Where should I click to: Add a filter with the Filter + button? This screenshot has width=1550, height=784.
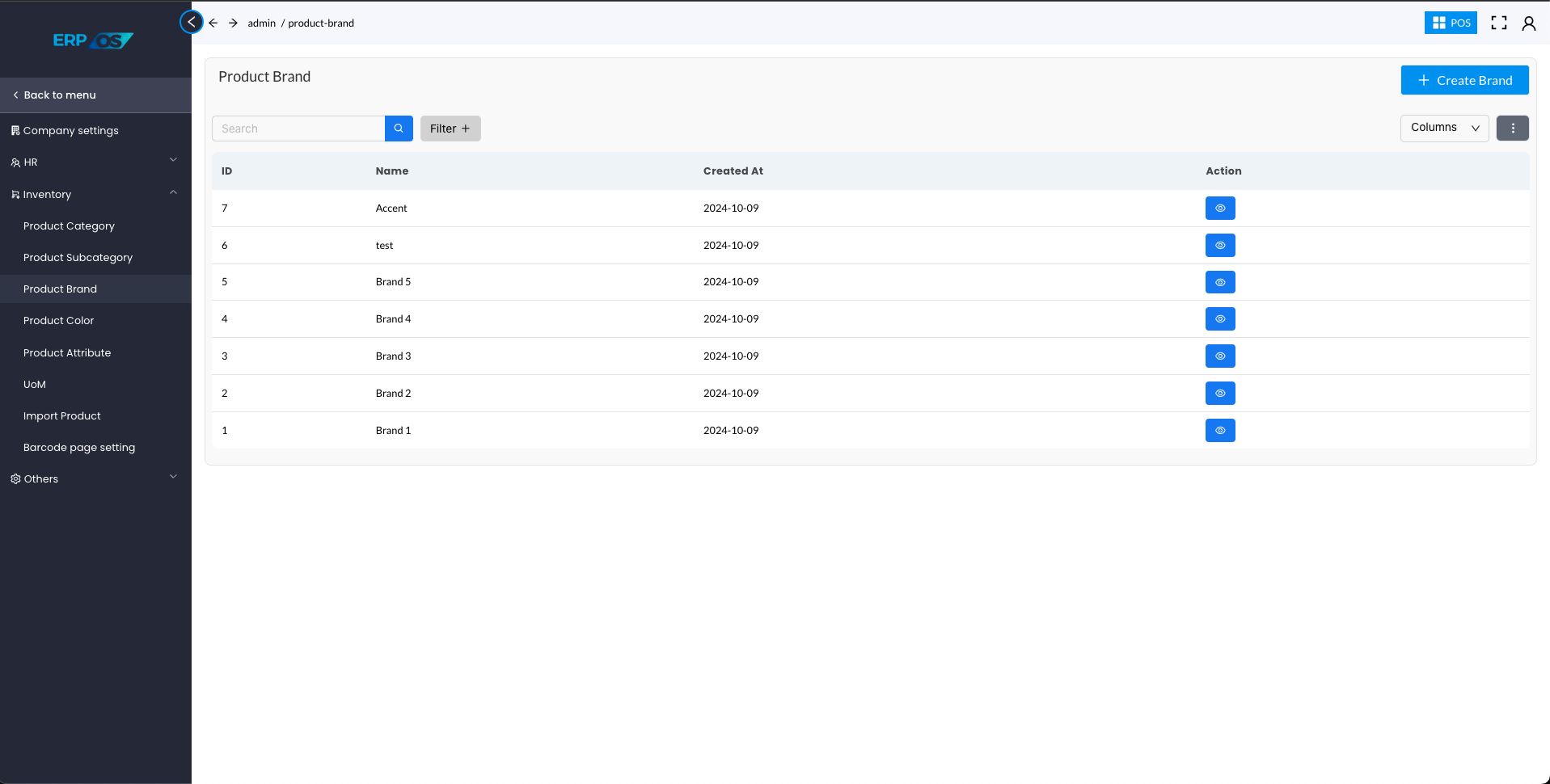tap(450, 129)
